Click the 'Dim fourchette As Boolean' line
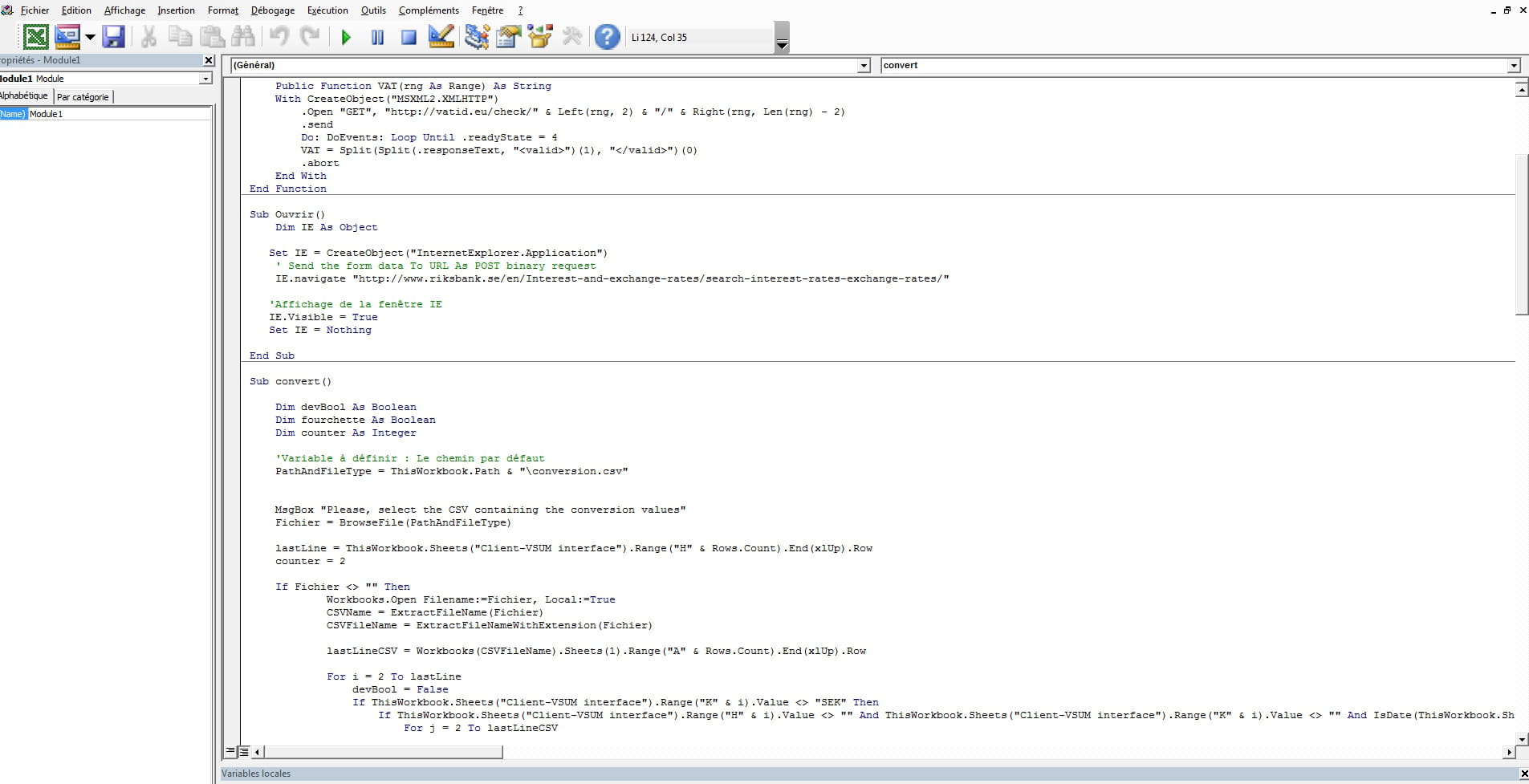 (x=356, y=420)
